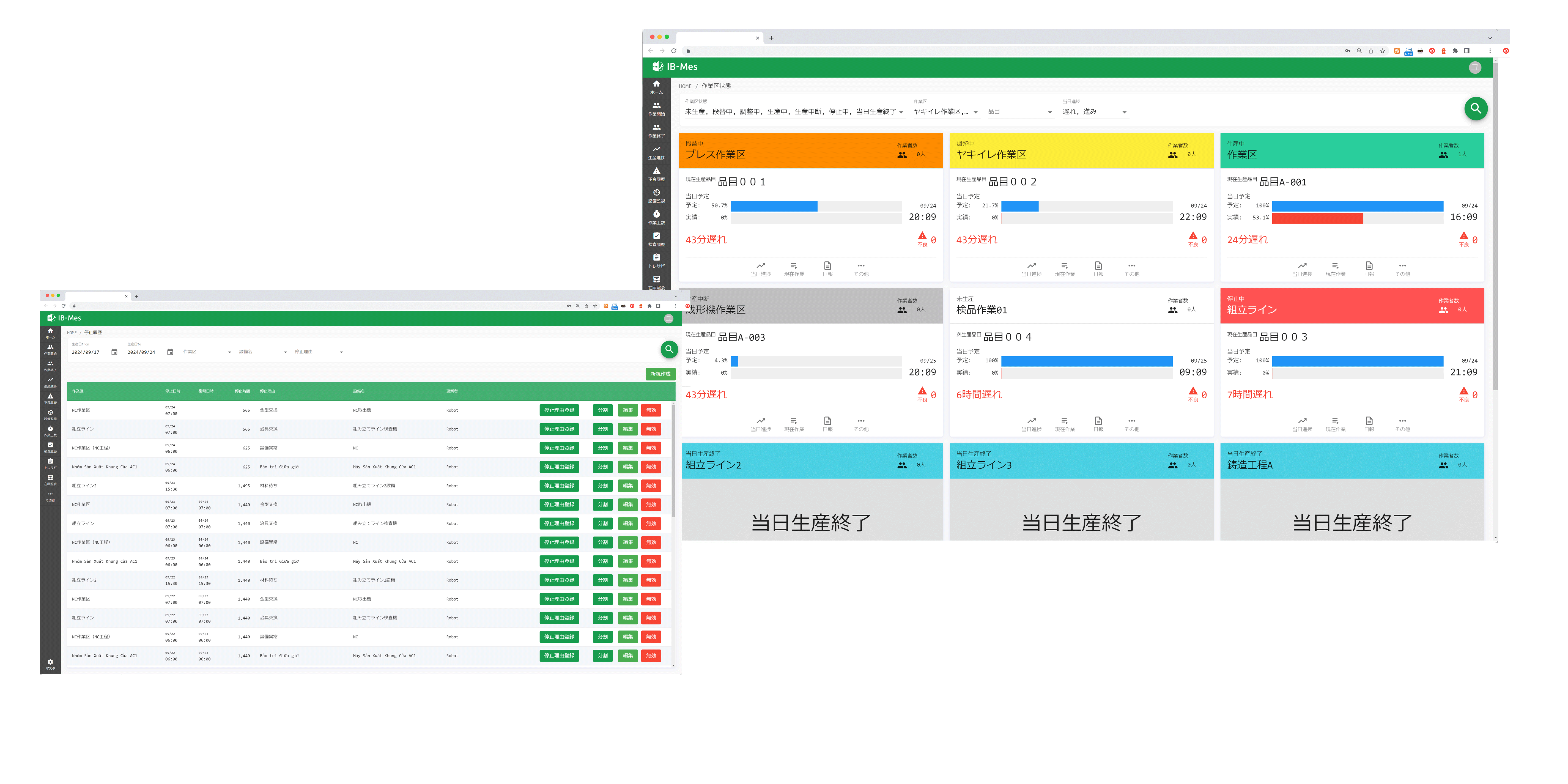Click the green search button in 停止履歴 window
The height and width of the screenshot is (784, 1568).
pos(669,349)
